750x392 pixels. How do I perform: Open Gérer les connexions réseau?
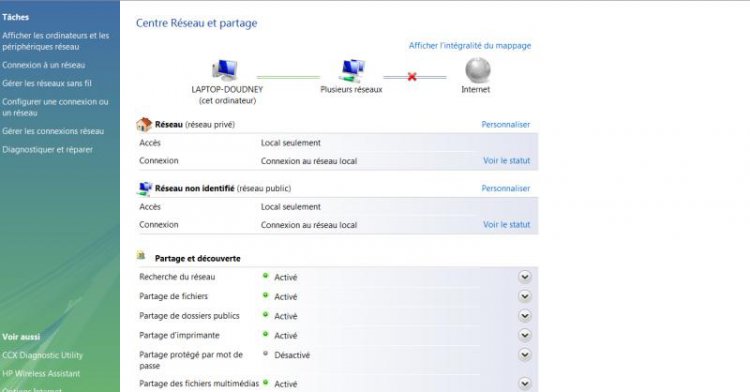click(x=53, y=131)
